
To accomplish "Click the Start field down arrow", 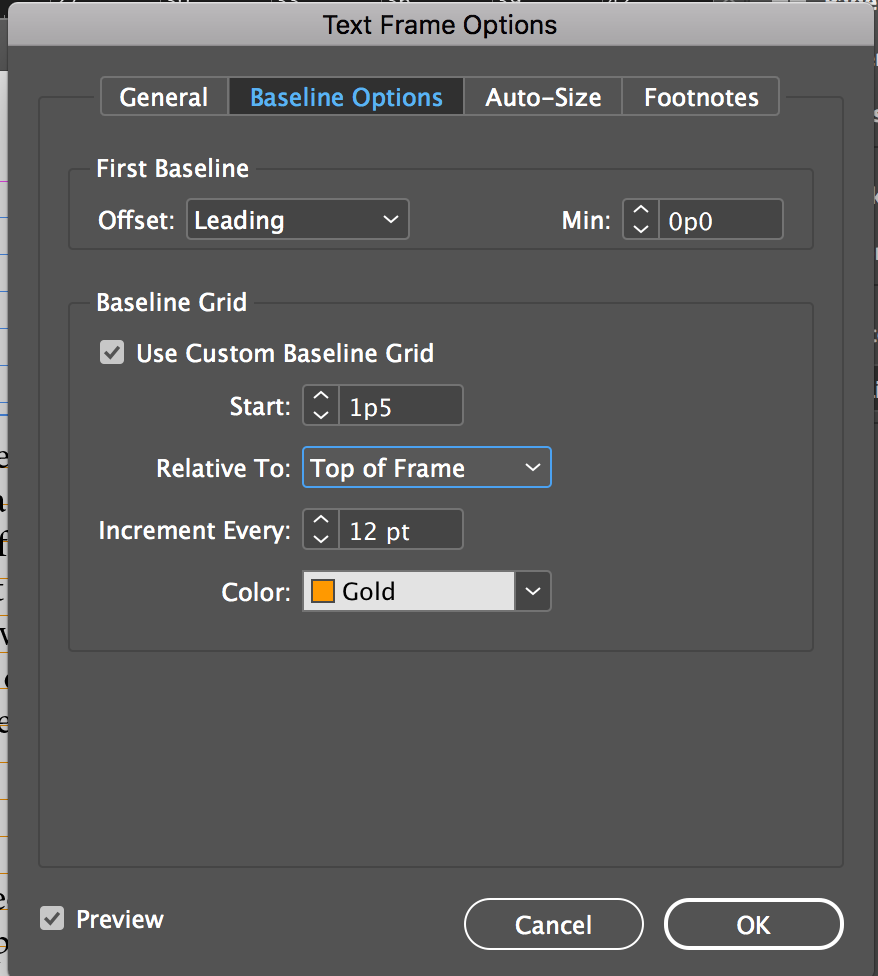I will [320, 414].
